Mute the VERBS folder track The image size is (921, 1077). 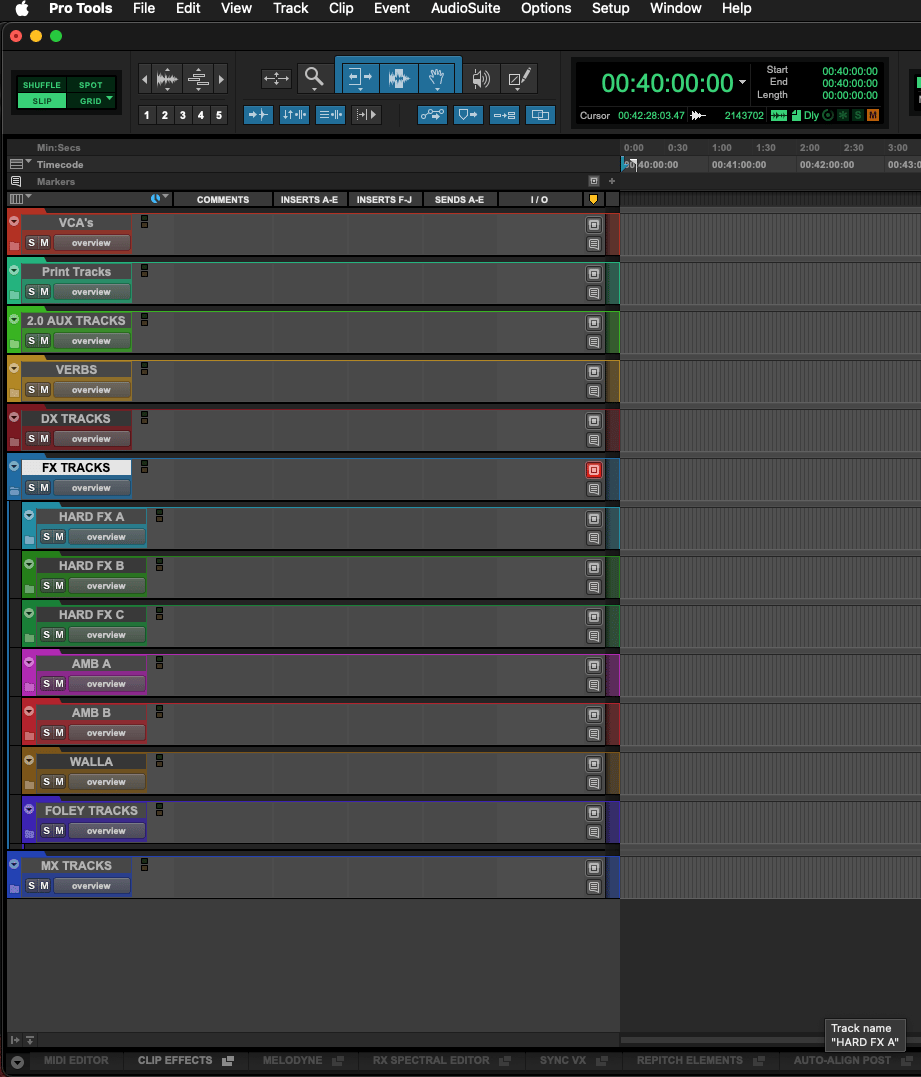click(x=44, y=389)
